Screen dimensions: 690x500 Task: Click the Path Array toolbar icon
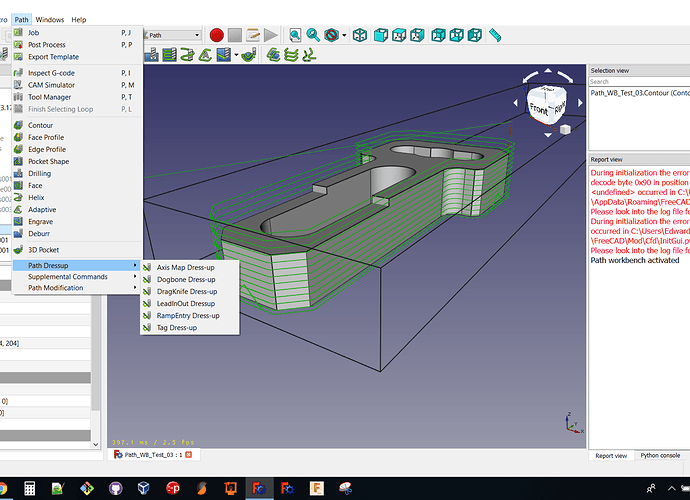click(291, 55)
